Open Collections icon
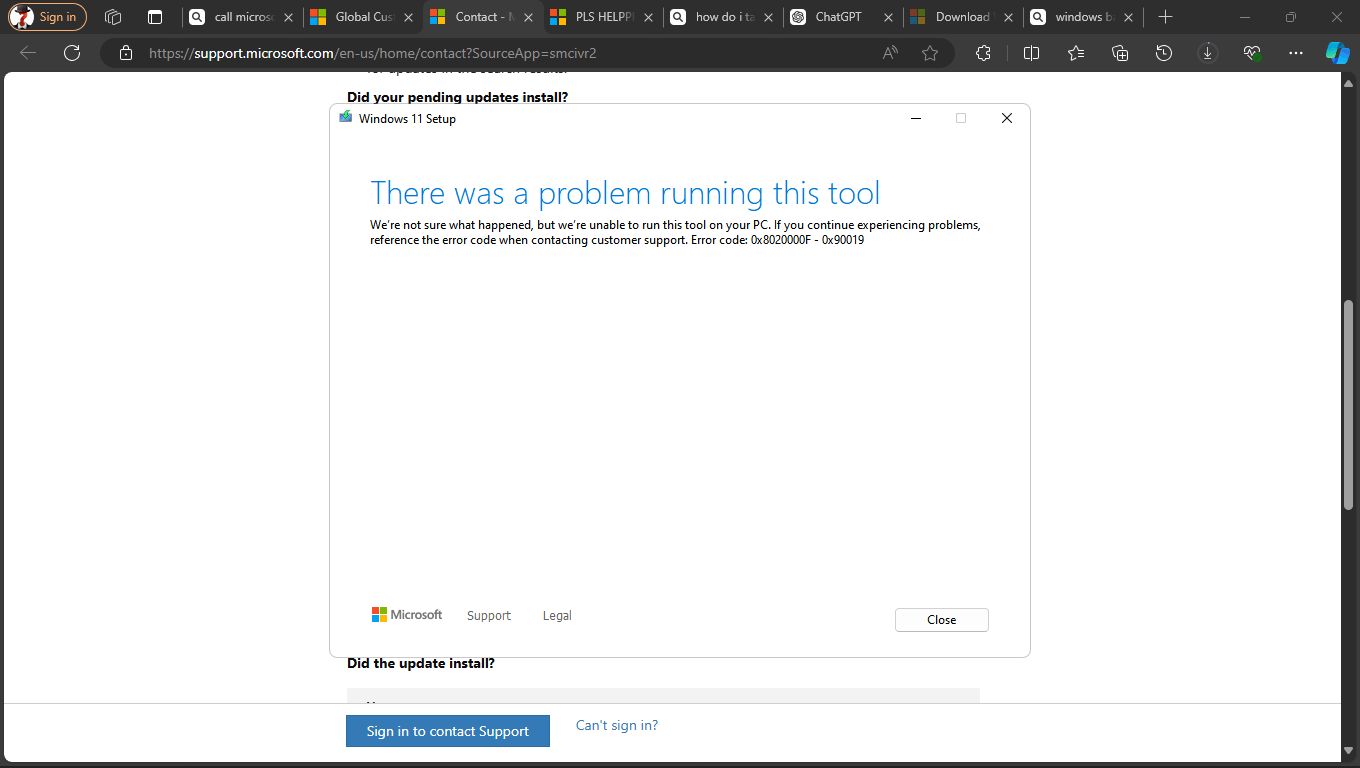 (1120, 53)
